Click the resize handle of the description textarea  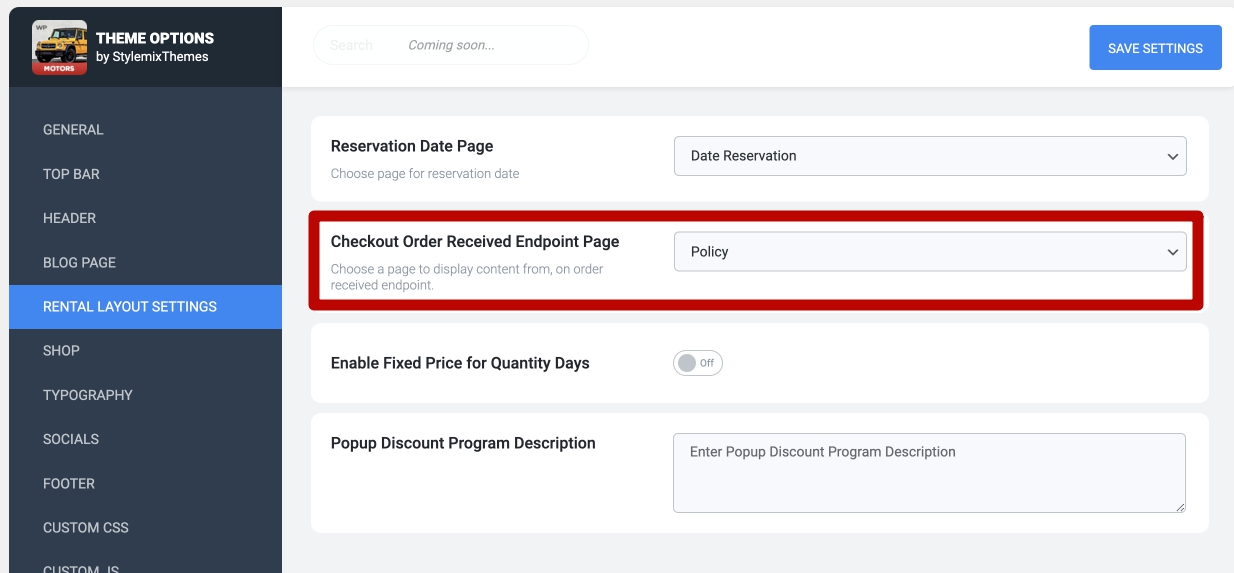pos(1180,507)
